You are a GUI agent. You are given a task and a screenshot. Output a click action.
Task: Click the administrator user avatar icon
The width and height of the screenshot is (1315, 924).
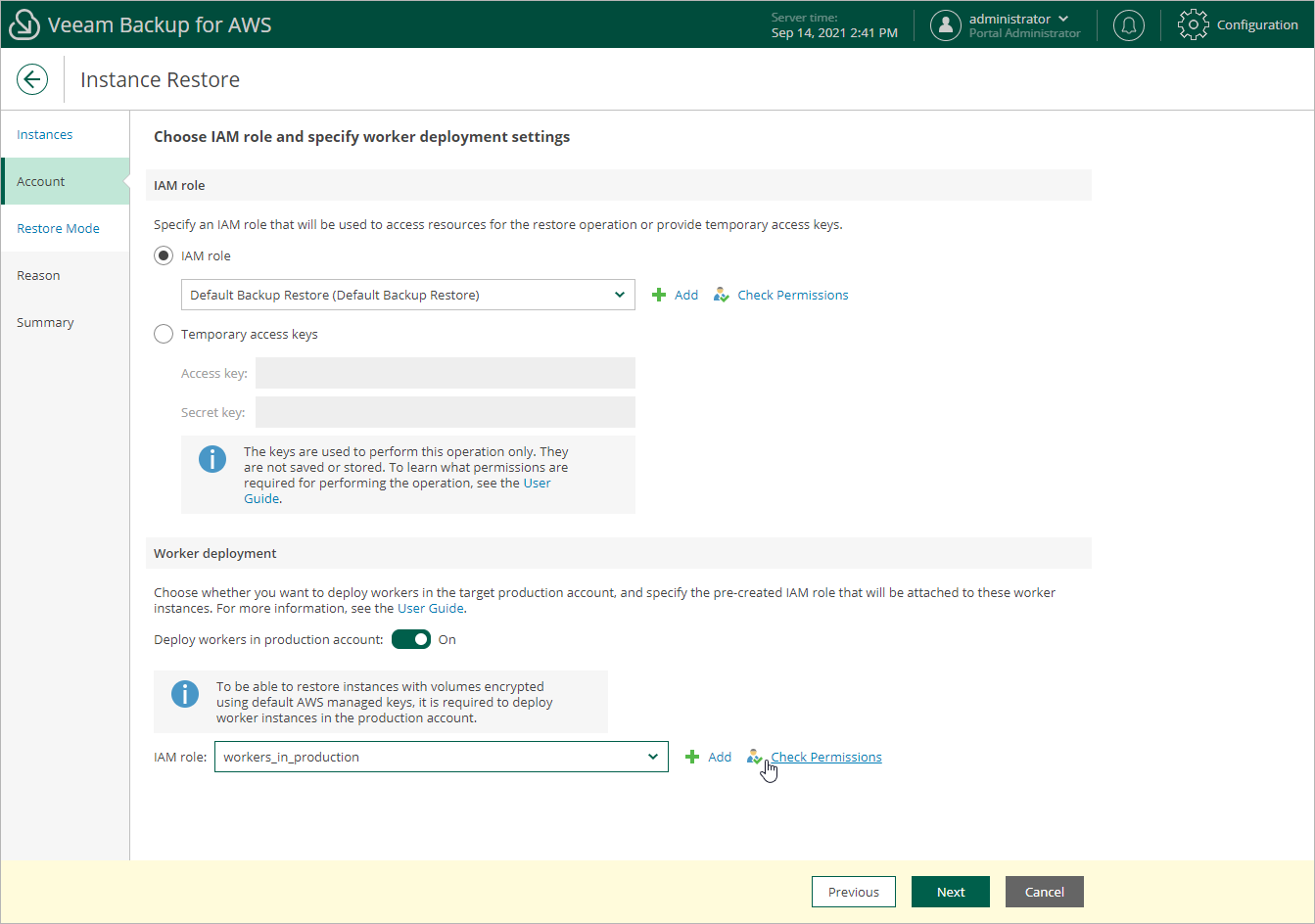click(x=946, y=24)
